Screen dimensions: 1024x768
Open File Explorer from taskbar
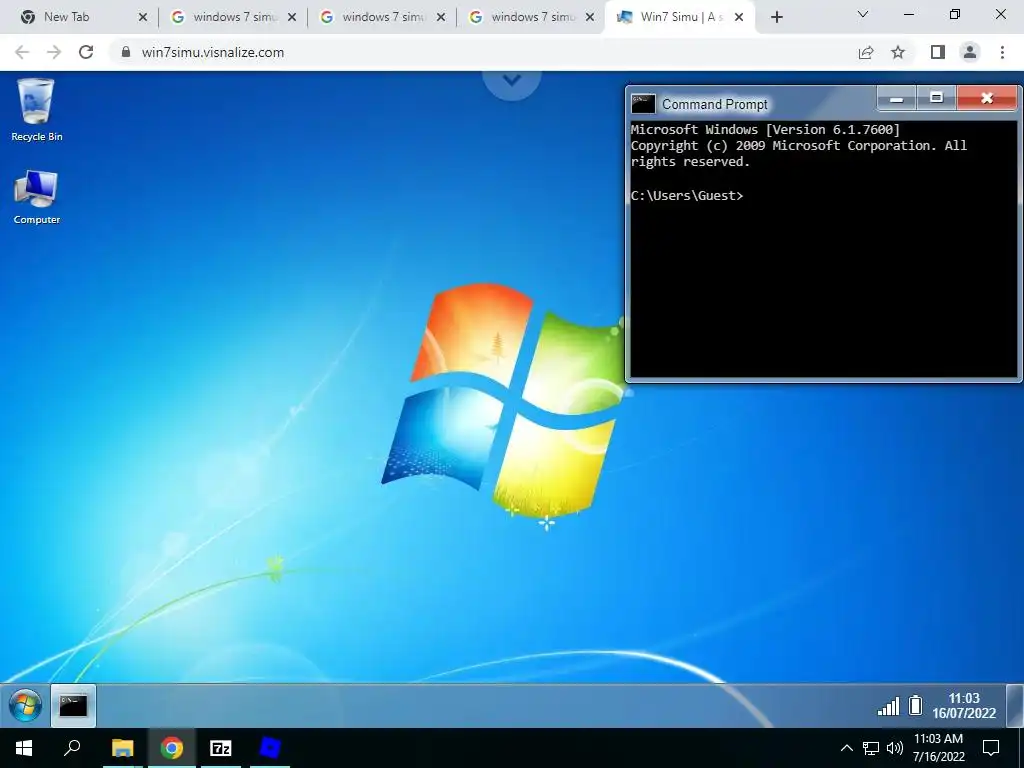[x=122, y=748]
